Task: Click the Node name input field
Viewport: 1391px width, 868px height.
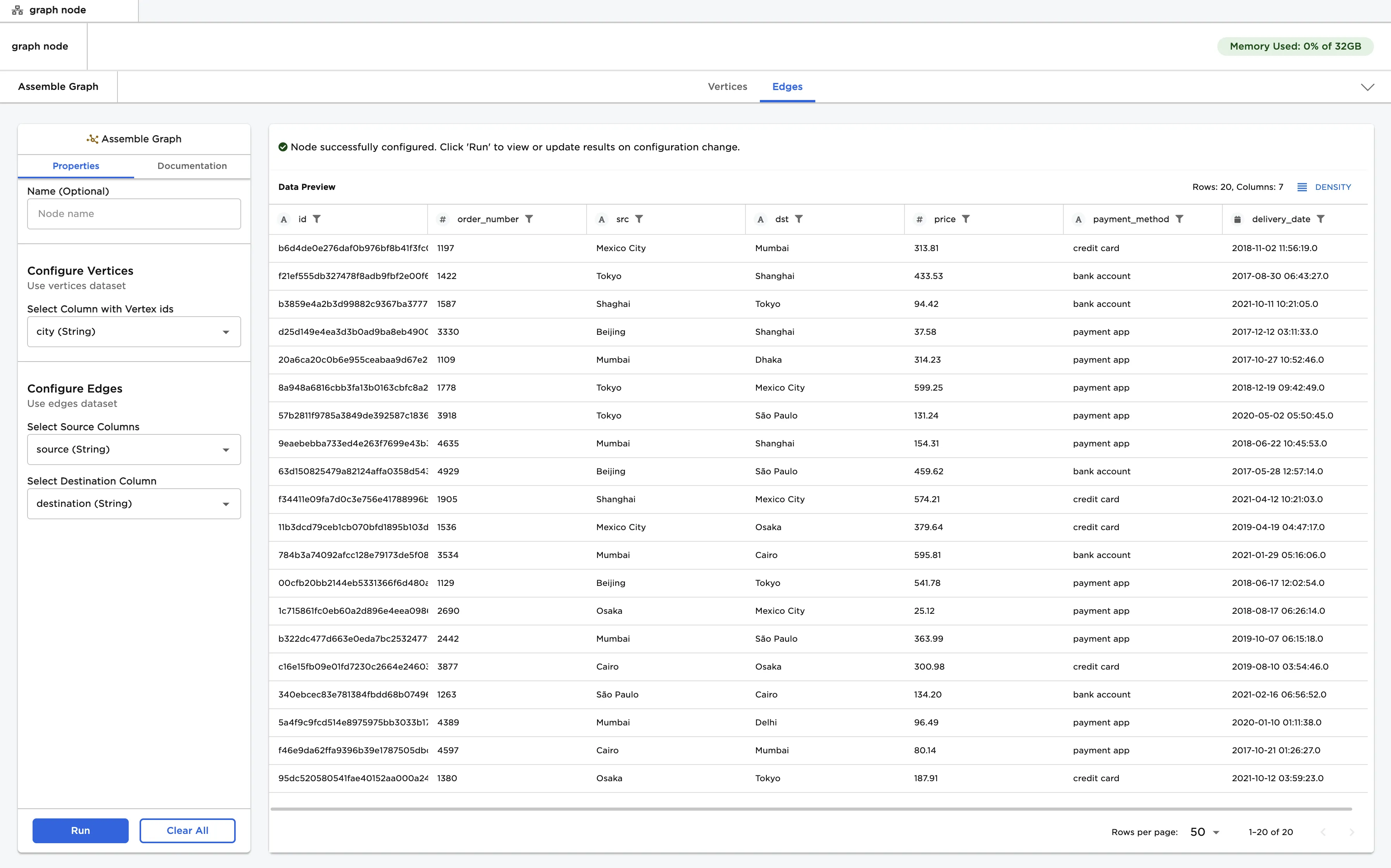Action: click(134, 214)
